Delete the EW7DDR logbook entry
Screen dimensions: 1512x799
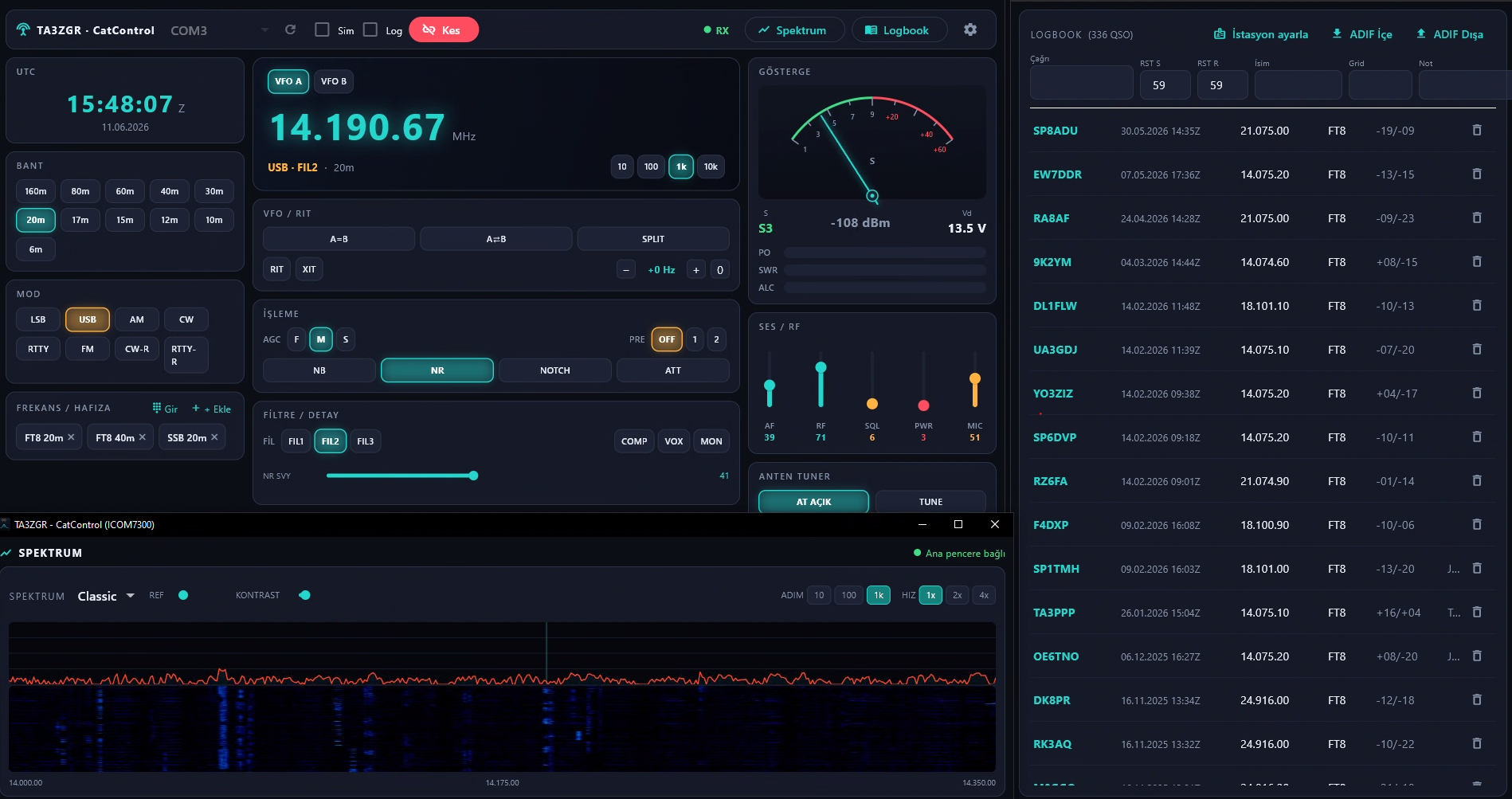pyautogui.click(x=1477, y=174)
